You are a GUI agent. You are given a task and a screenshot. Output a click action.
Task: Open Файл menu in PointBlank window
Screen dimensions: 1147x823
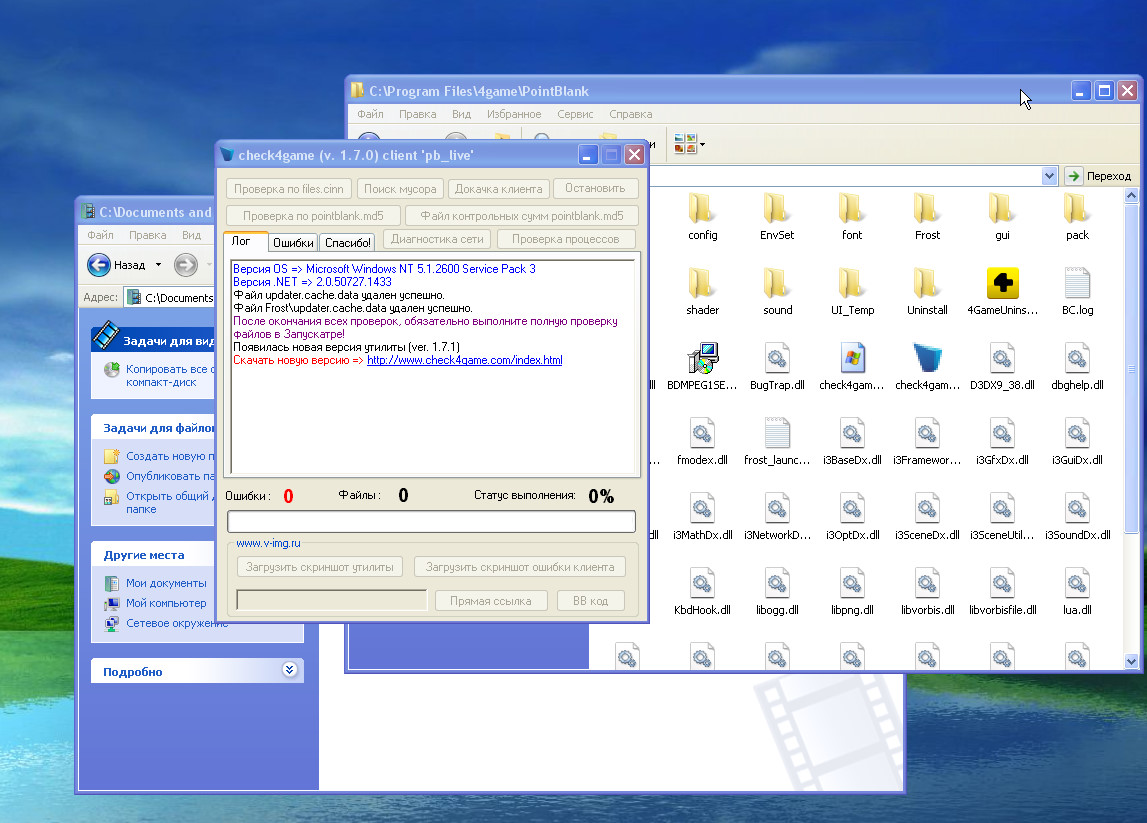370,114
